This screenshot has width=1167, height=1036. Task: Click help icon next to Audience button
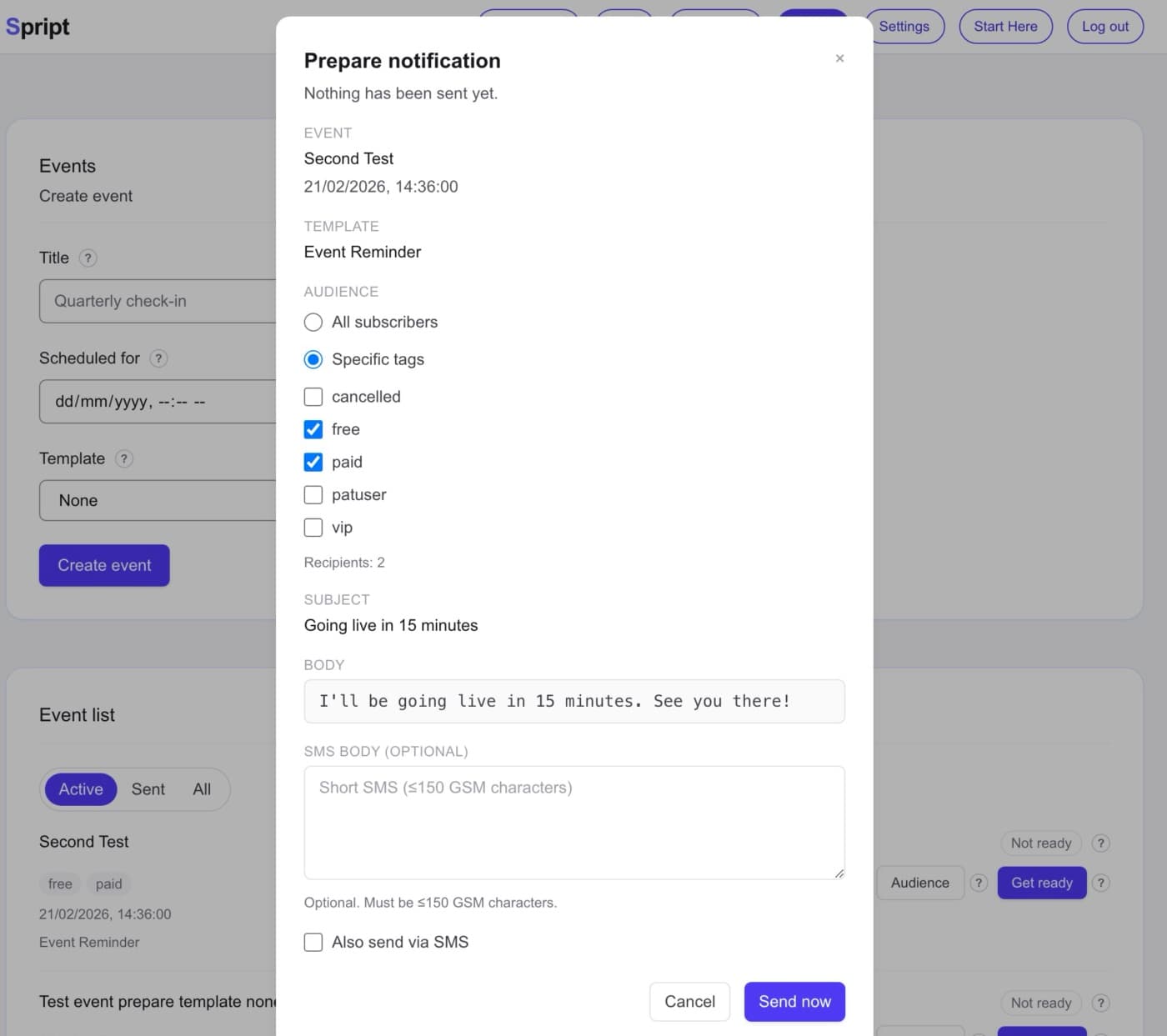979,883
